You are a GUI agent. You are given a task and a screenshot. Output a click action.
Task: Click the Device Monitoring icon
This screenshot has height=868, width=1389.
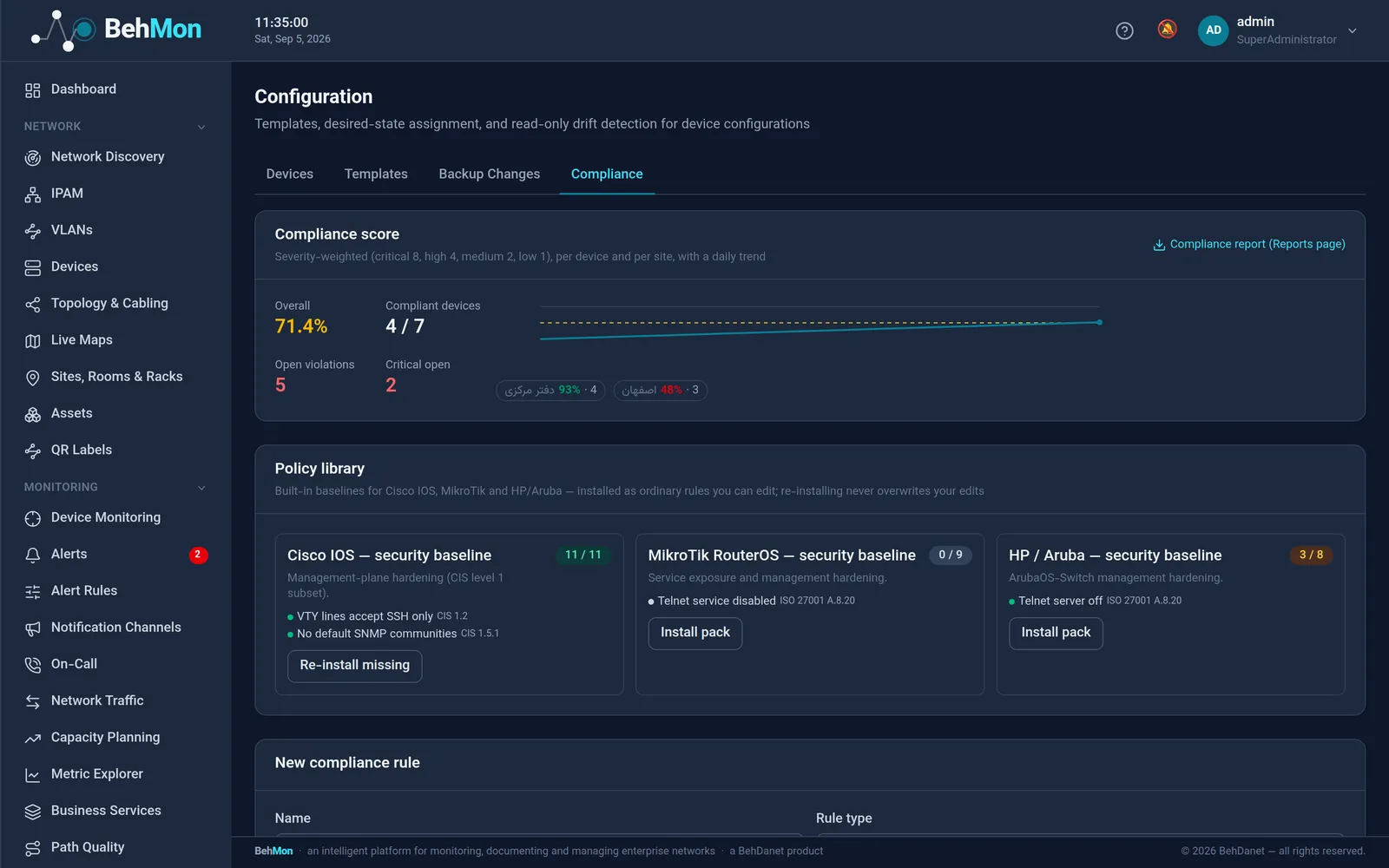pyautogui.click(x=33, y=518)
